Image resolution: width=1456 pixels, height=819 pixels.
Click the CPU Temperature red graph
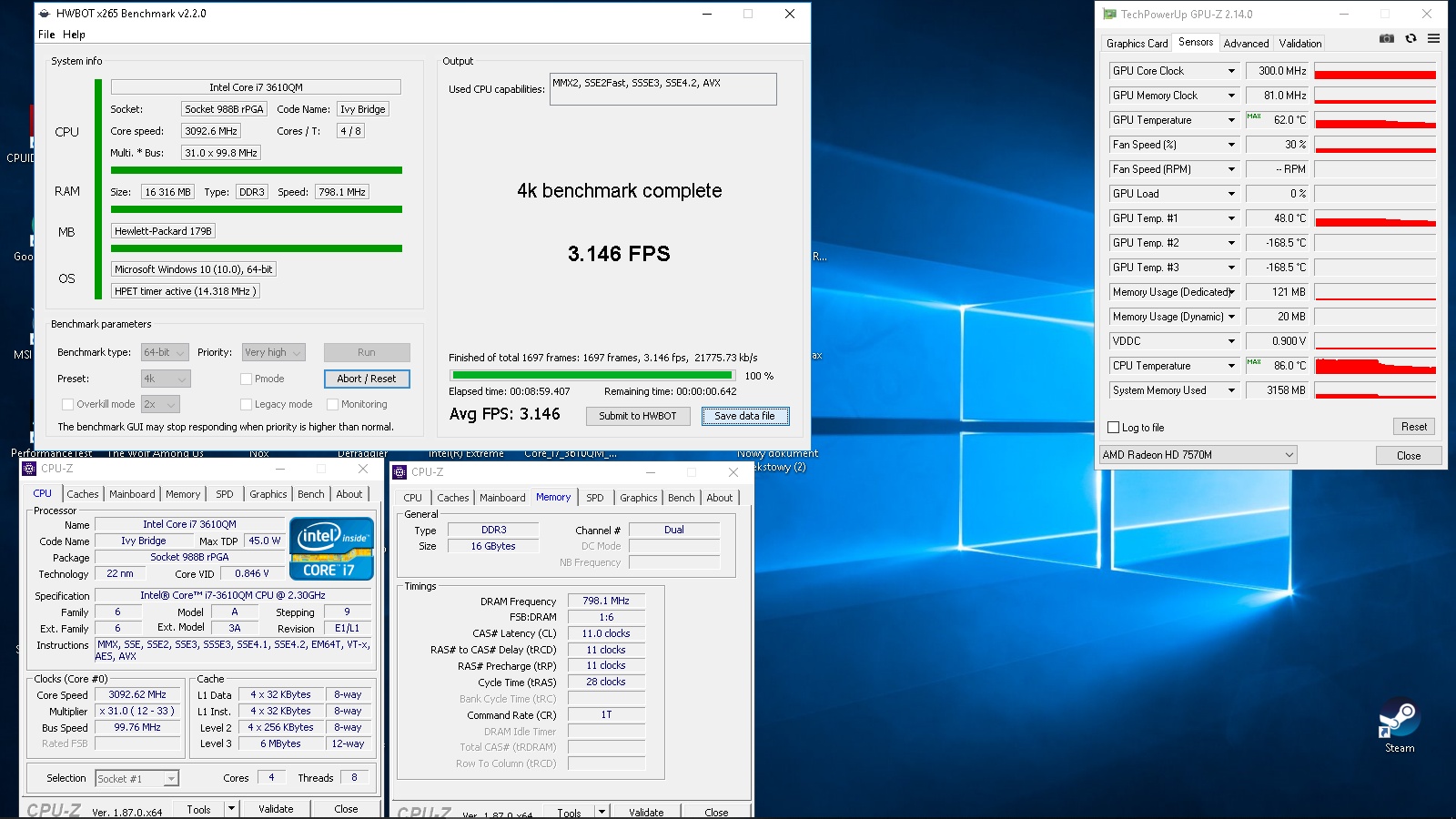tap(1375, 366)
